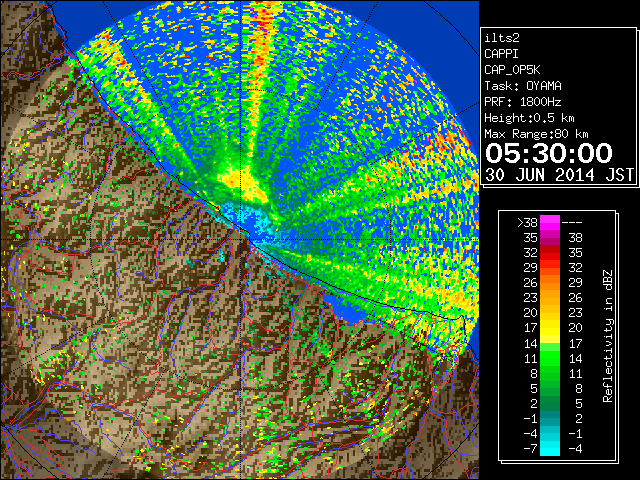Click the '-7' legend value at bottom left
Viewport: 640px width, 480px height.
click(530, 448)
